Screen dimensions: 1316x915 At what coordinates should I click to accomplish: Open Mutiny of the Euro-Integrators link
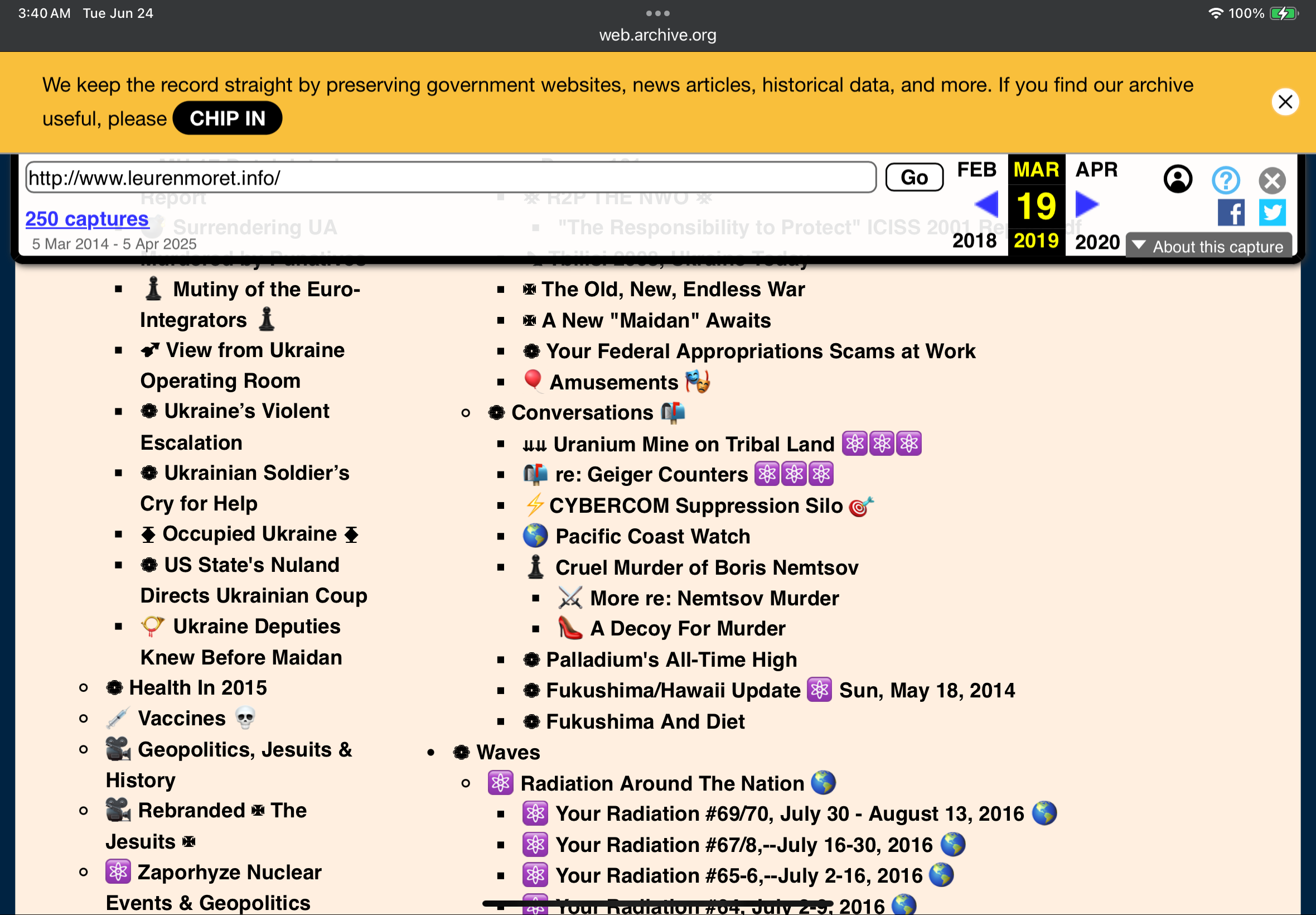coord(250,305)
